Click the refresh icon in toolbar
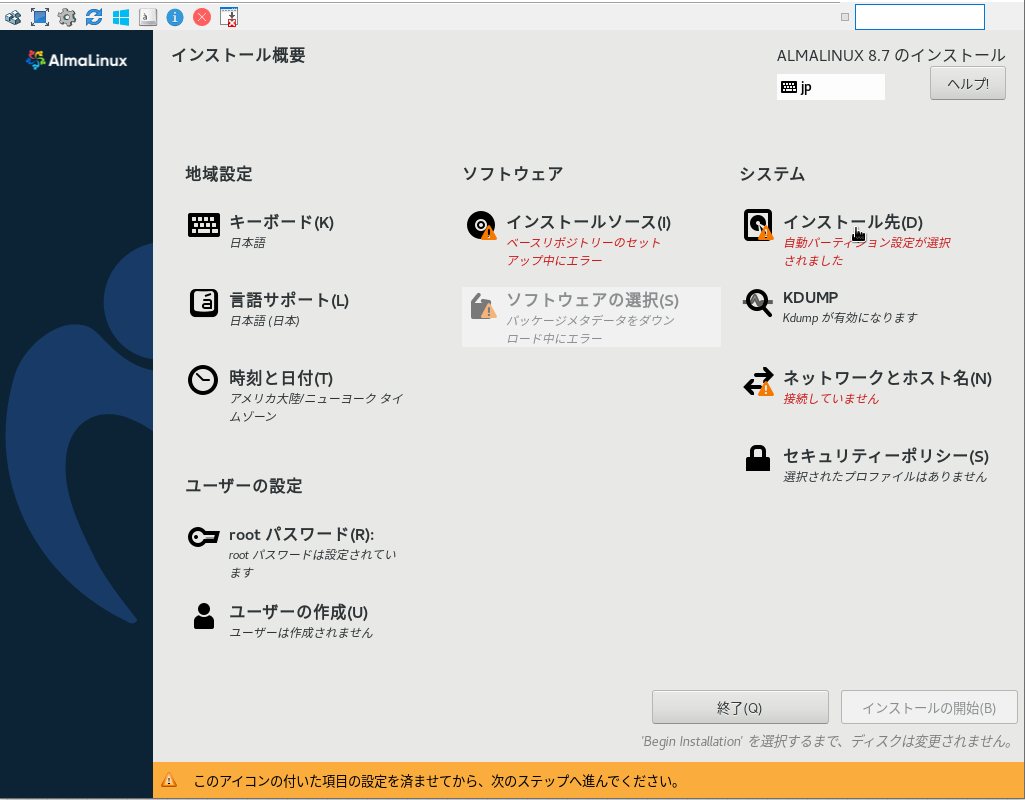This screenshot has height=800, width=1025. [x=93, y=16]
